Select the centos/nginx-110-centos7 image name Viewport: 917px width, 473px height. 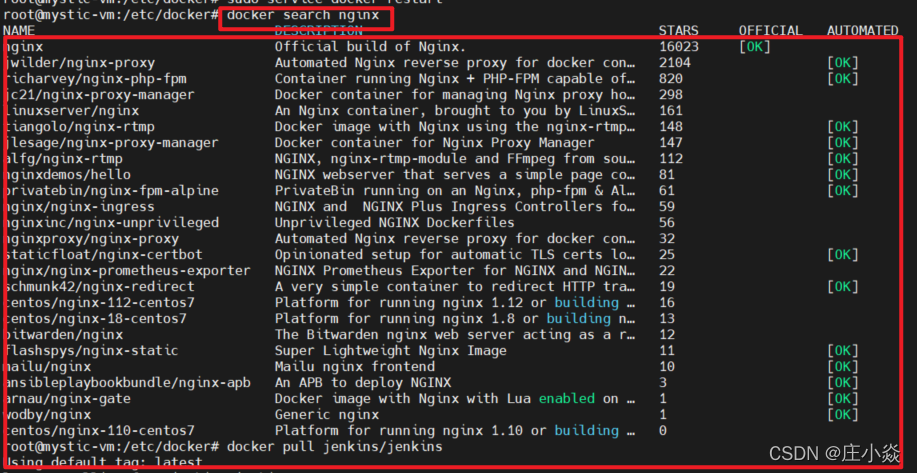[x=99, y=431]
